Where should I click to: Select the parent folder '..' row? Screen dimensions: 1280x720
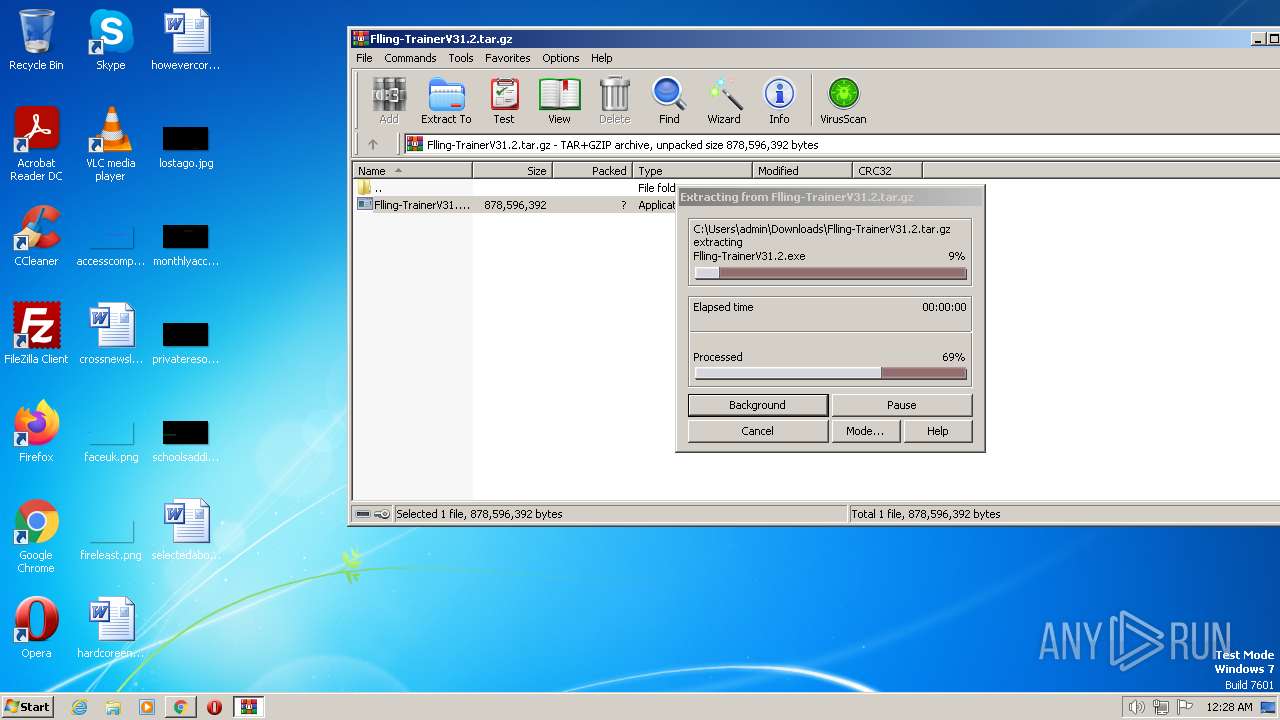[515, 188]
